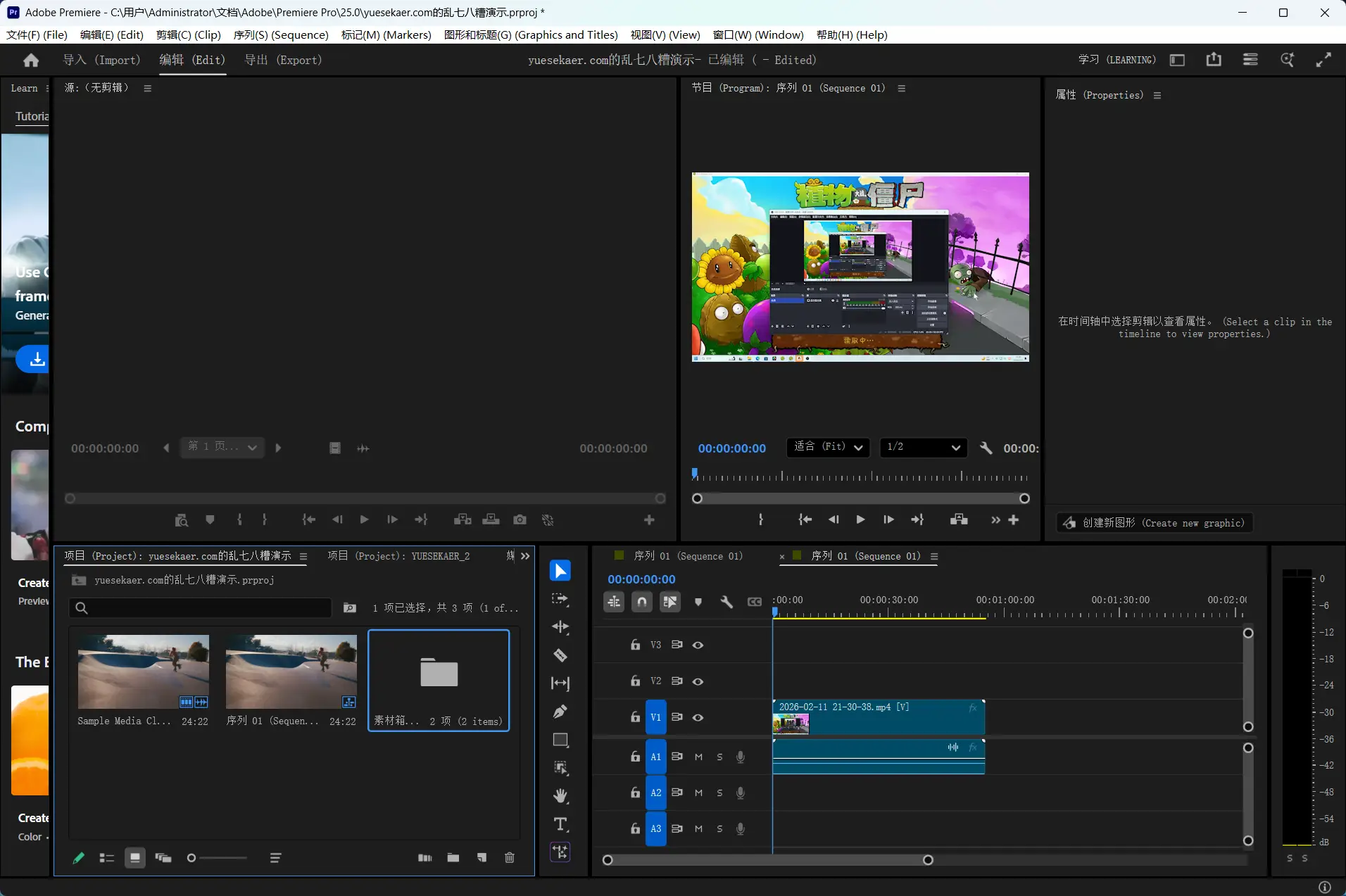Click timeline display settings wrench
Viewport: 1346px width, 896px height.
[727, 602]
